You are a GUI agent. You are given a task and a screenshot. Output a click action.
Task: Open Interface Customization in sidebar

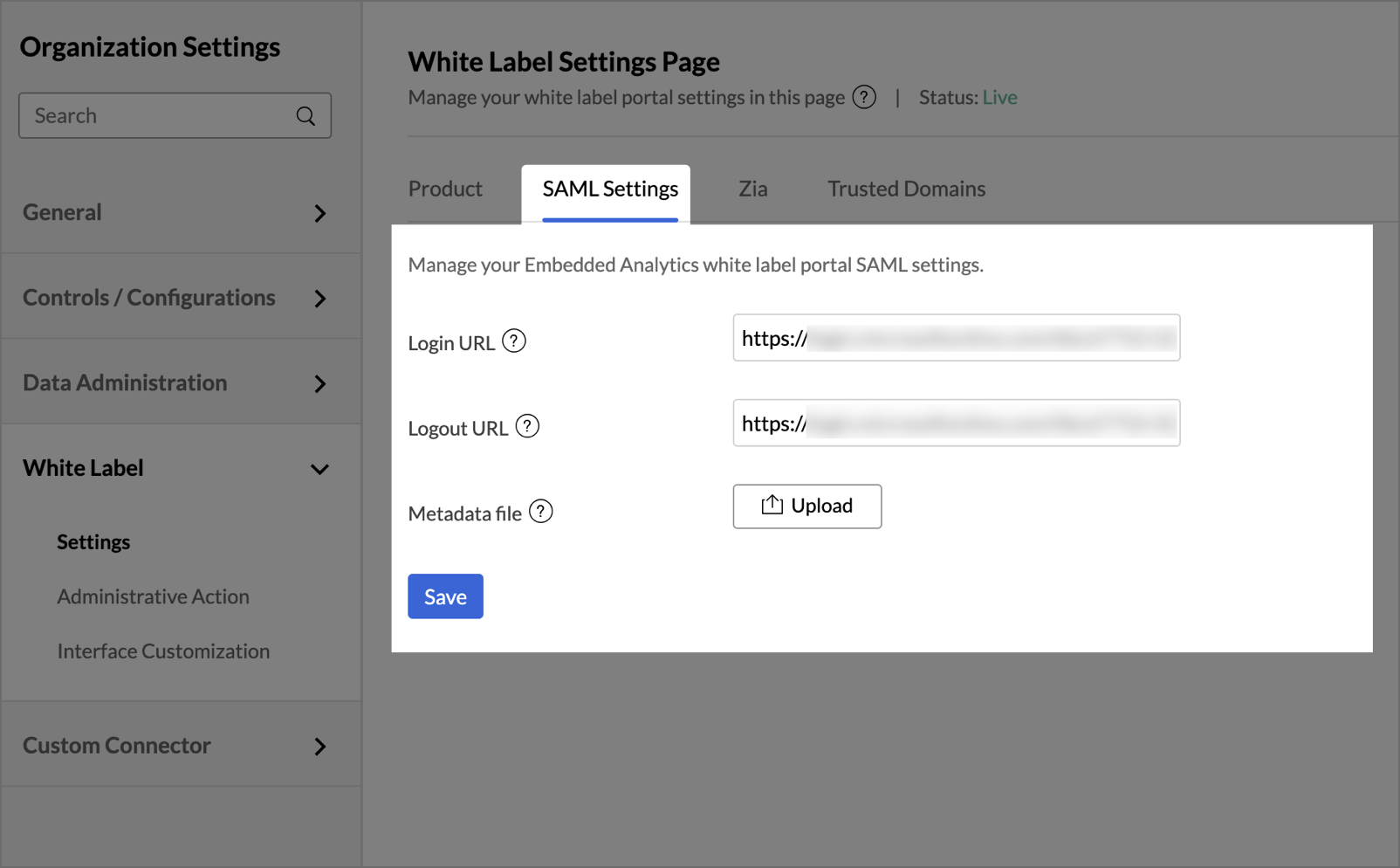(x=163, y=651)
